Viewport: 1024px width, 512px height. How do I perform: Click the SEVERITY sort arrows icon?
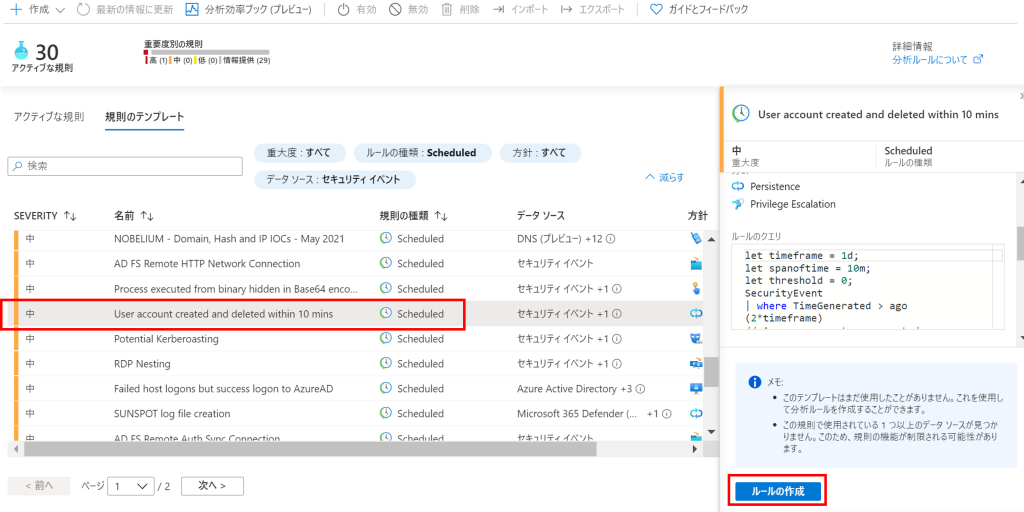click(x=70, y=216)
